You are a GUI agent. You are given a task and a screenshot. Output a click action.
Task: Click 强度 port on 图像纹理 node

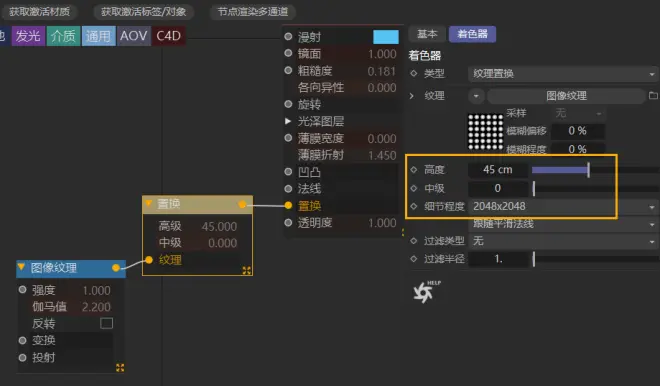pyautogui.click(x=22, y=290)
